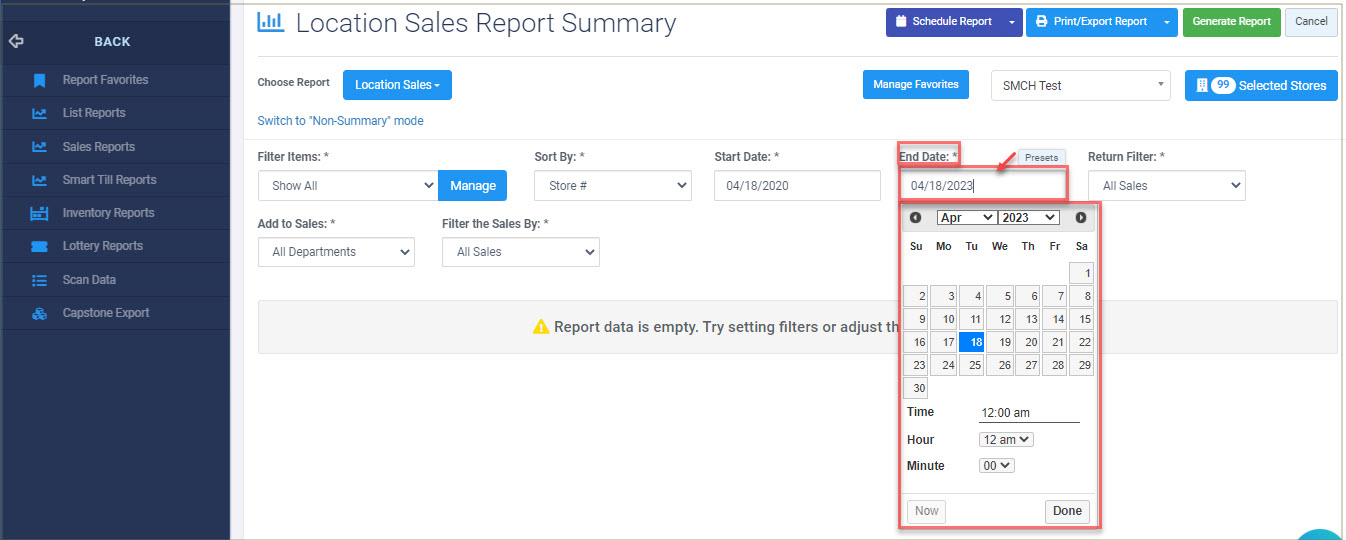This screenshot has height=540, width=1346.
Task: Select the Scan Data list icon
Action: click(39, 280)
